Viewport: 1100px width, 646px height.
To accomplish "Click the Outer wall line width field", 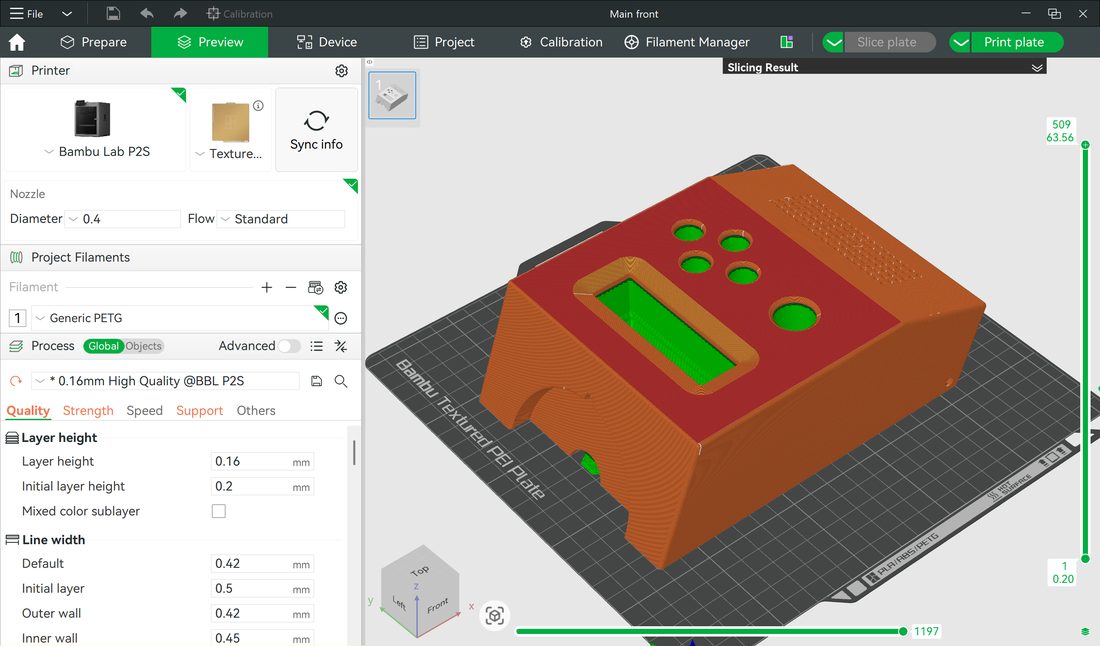I will [x=262, y=613].
